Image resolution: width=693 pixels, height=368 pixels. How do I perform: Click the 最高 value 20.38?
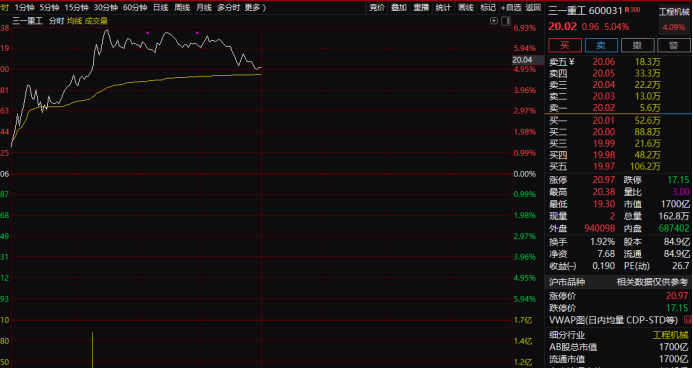coord(604,192)
